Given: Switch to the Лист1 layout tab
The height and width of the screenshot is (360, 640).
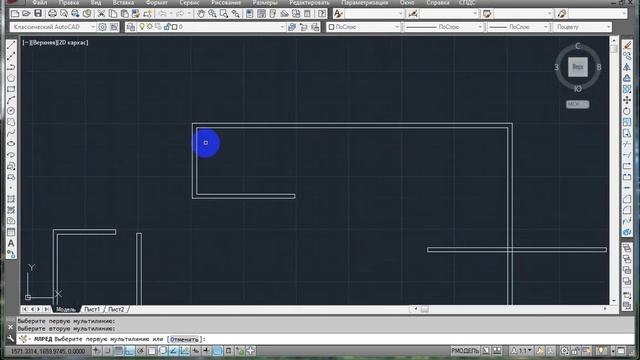Looking at the screenshot, I should 92,309.
